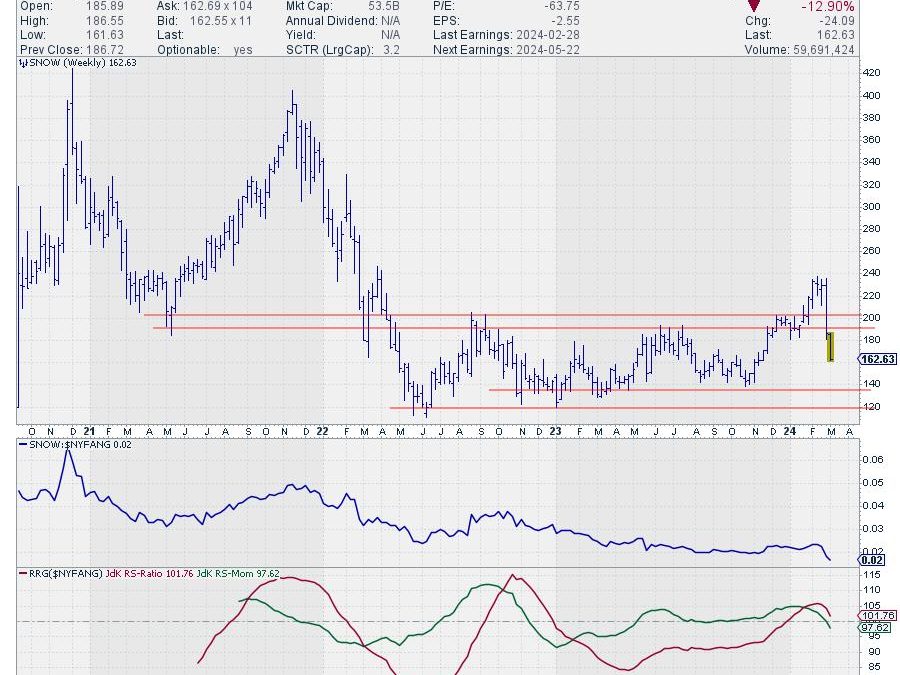This screenshot has width=900, height=675.
Task: Select the year 23 label on time axis
Action: (x=555, y=431)
